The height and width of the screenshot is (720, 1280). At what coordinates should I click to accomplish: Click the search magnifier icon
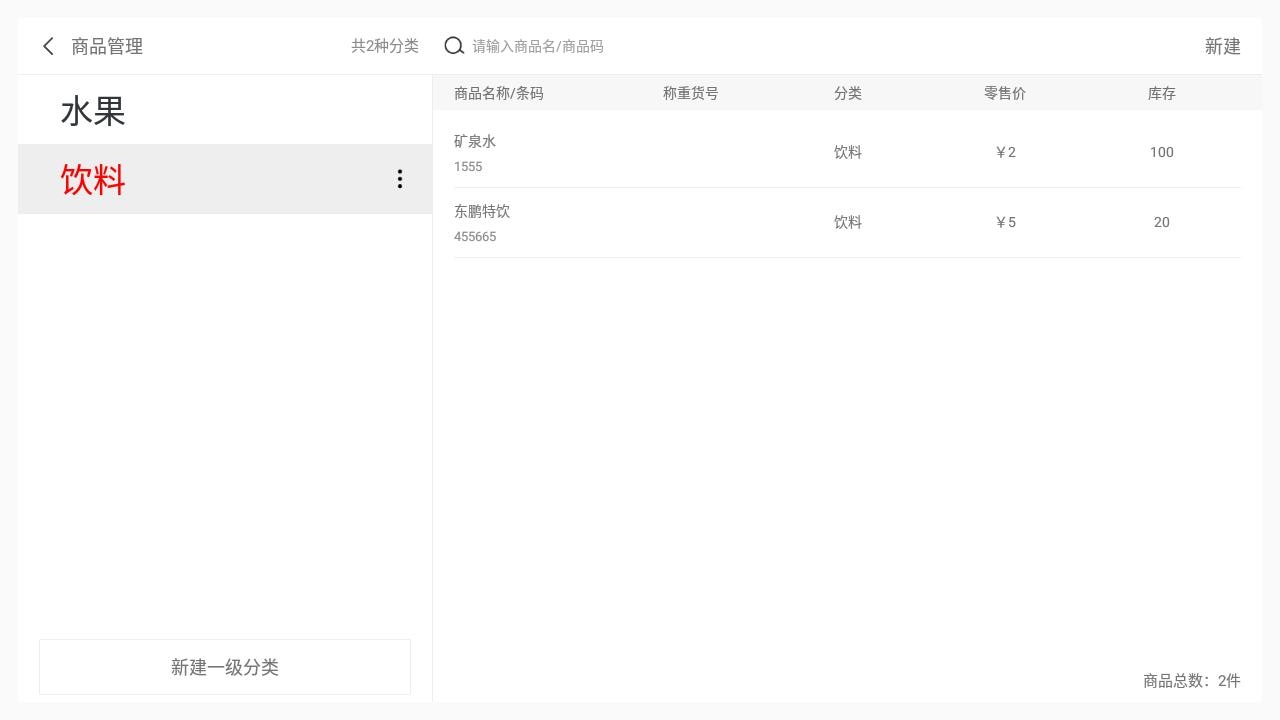[454, 46]
